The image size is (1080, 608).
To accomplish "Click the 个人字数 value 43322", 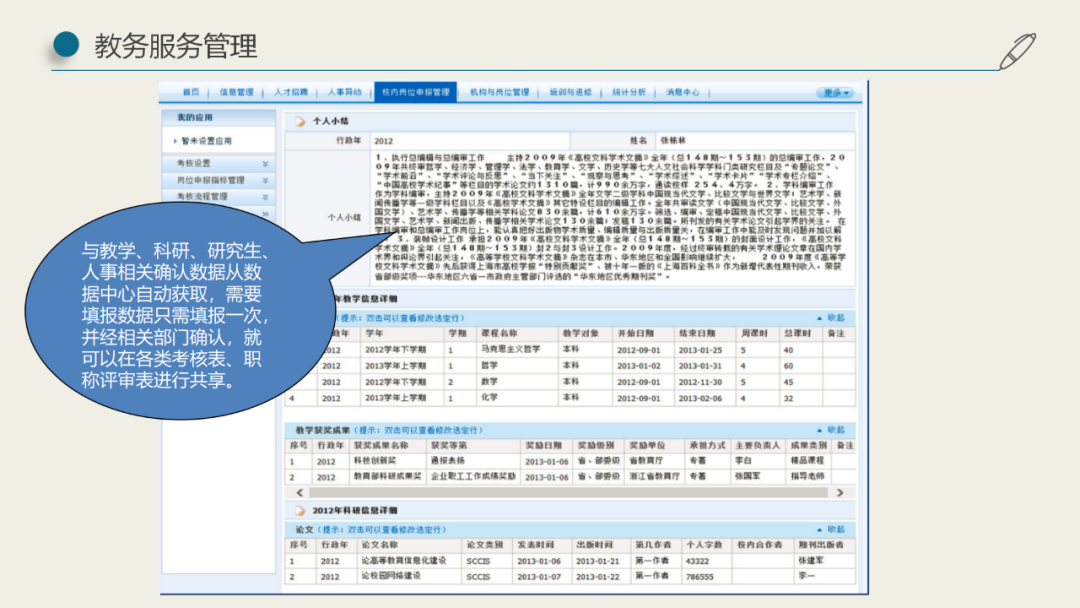I will (697, 561).
